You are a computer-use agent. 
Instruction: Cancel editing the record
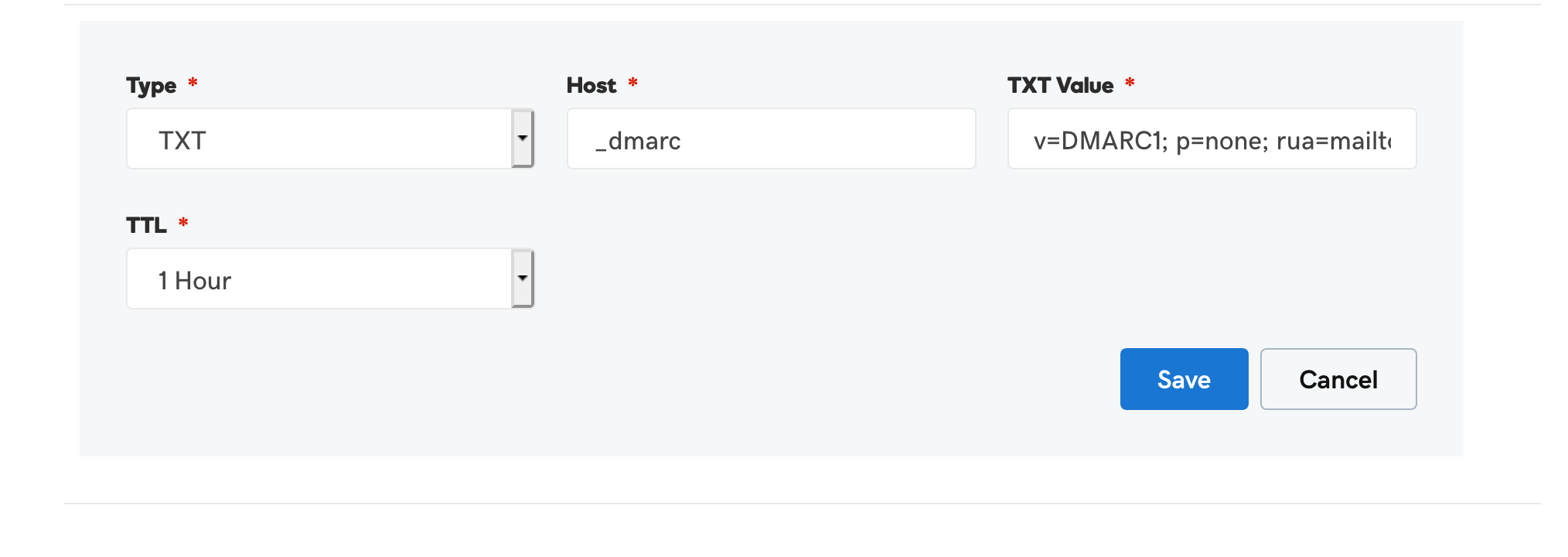tap(1338, 379)
